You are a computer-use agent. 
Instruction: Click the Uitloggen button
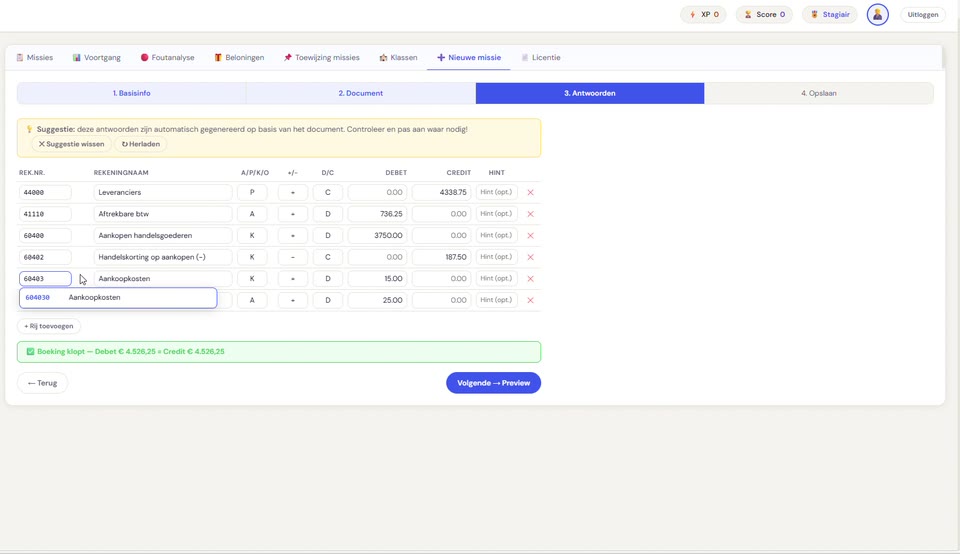[x=923, y=15]
